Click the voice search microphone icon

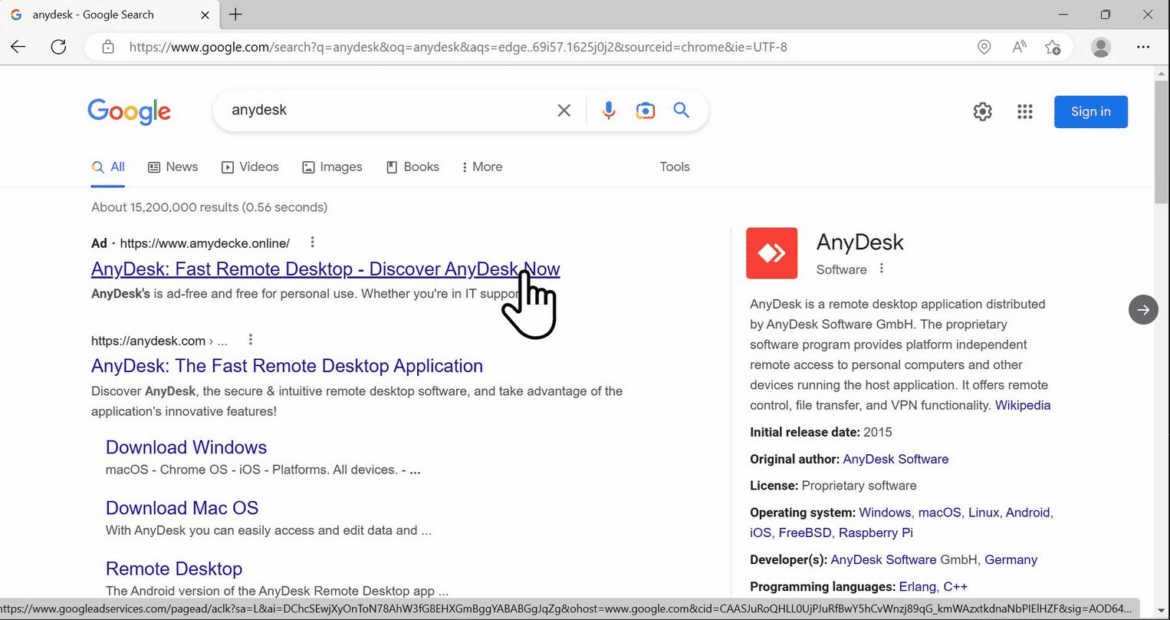608,111
